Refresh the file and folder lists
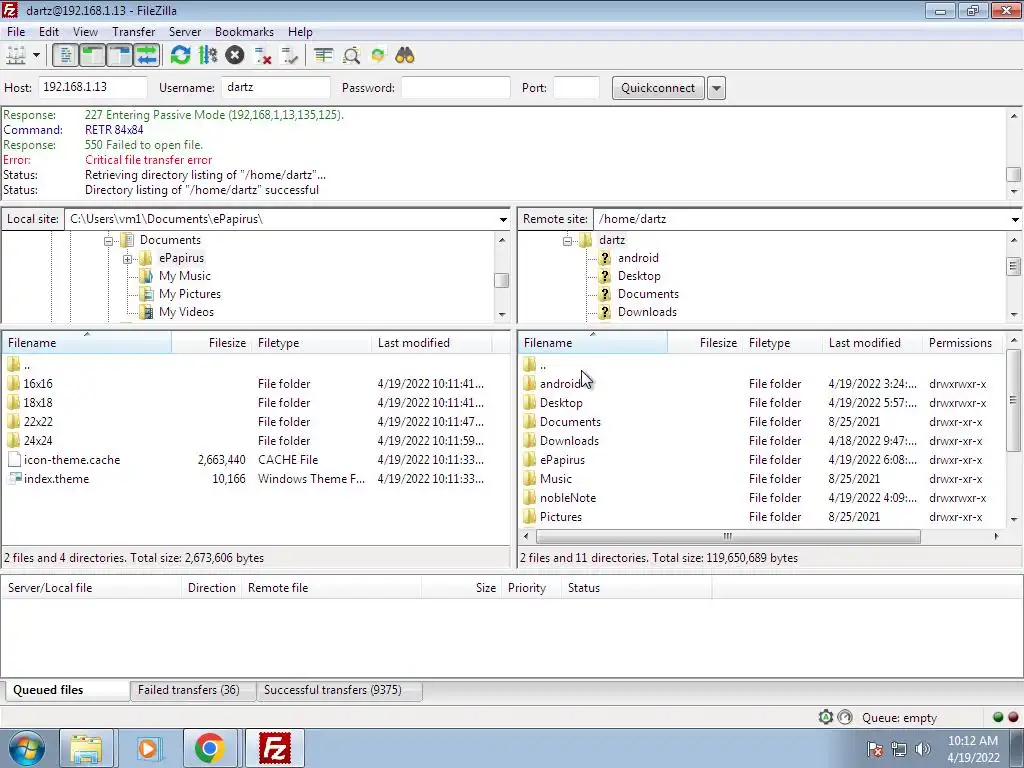The image size is (1024, 768). click(180, 56)
